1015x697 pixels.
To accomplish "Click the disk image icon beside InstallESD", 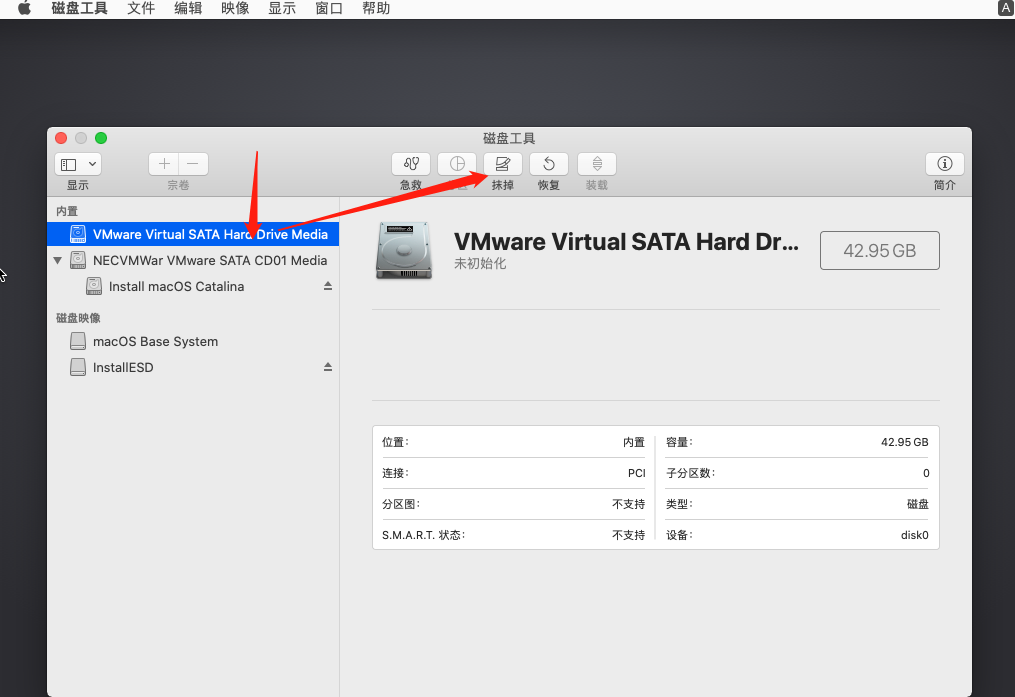I will (78, 367).
